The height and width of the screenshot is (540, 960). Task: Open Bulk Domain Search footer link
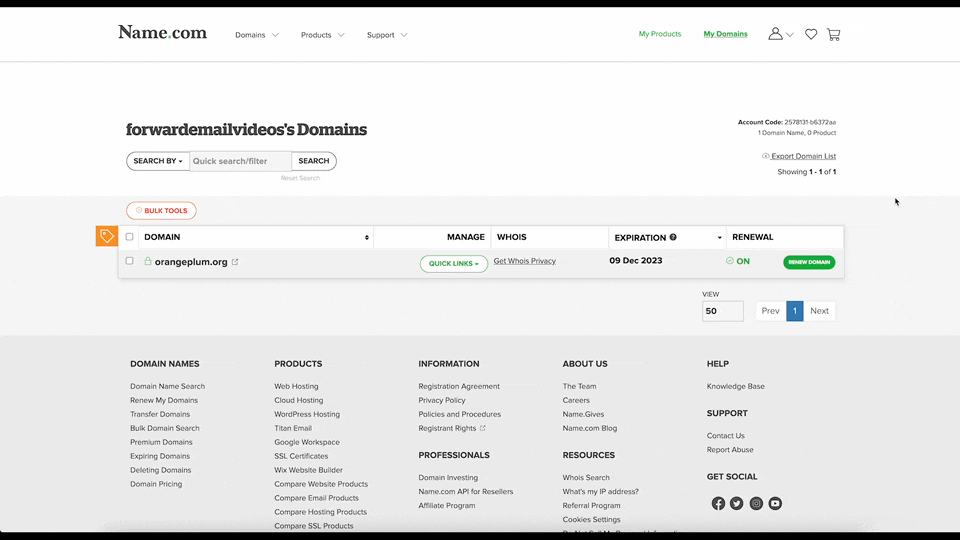click(165, 429)
